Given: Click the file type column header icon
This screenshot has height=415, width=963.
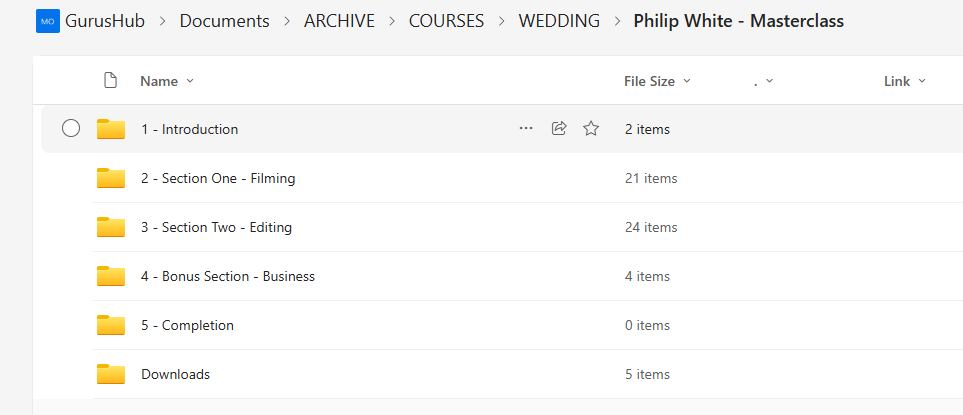Looking at the screenshot, I should (x=111, y=81).
